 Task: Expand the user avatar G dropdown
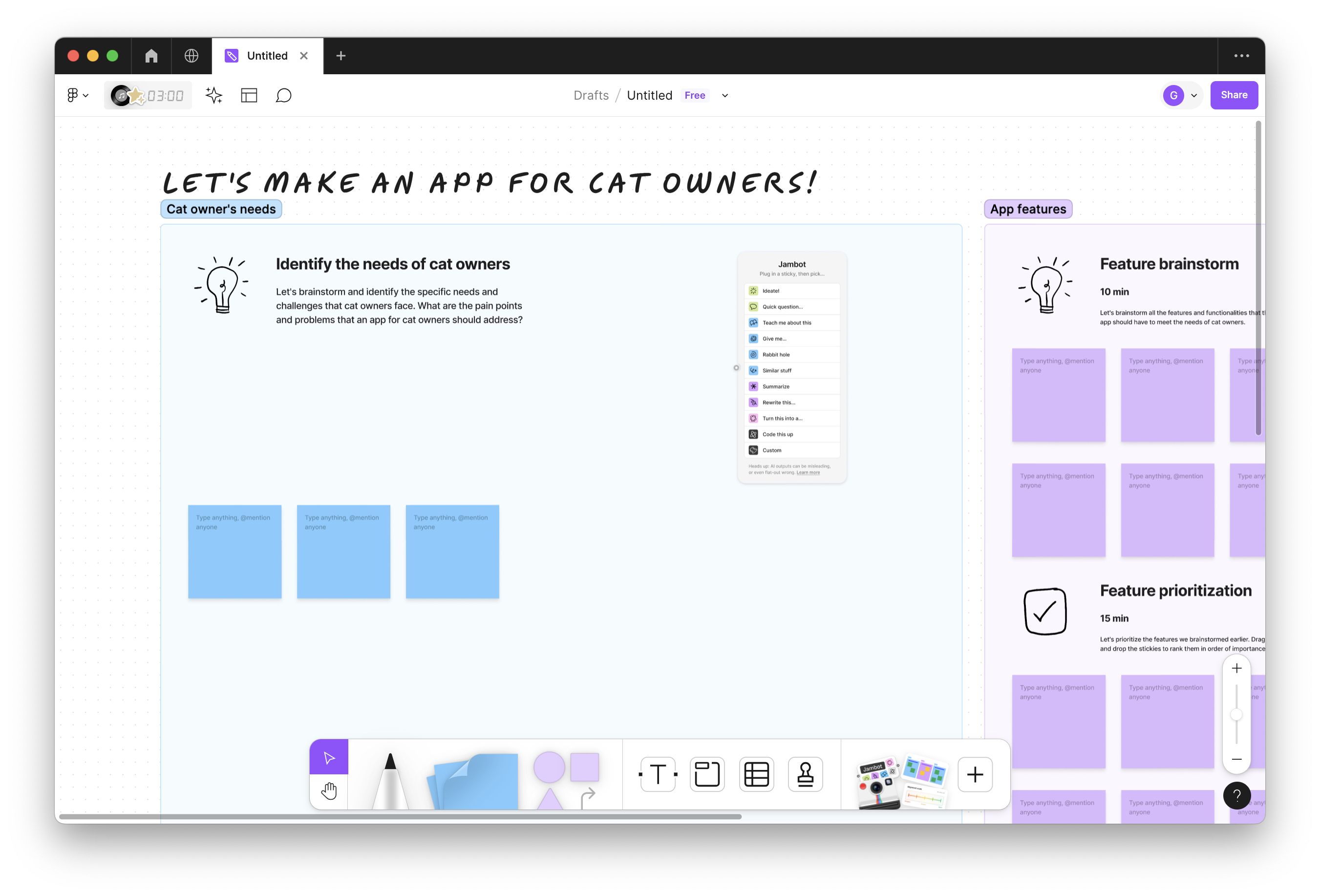pos(1193,95)
